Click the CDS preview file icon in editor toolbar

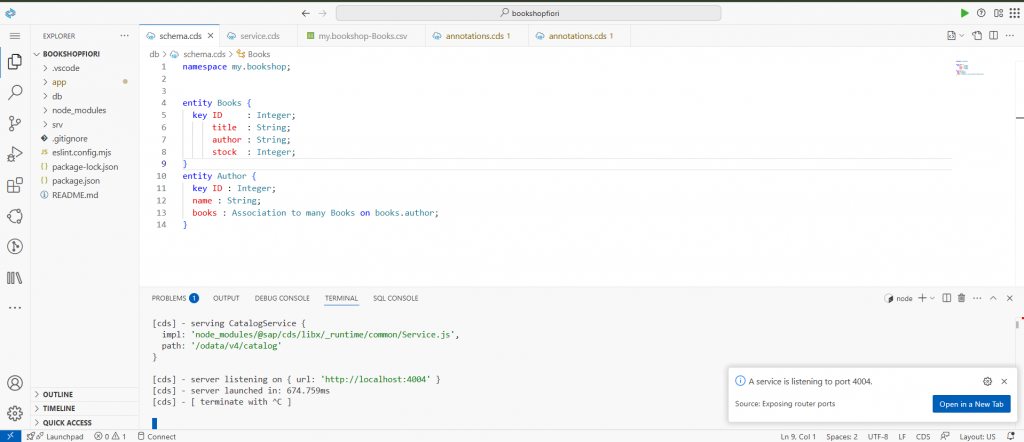[x=952, y=36]
